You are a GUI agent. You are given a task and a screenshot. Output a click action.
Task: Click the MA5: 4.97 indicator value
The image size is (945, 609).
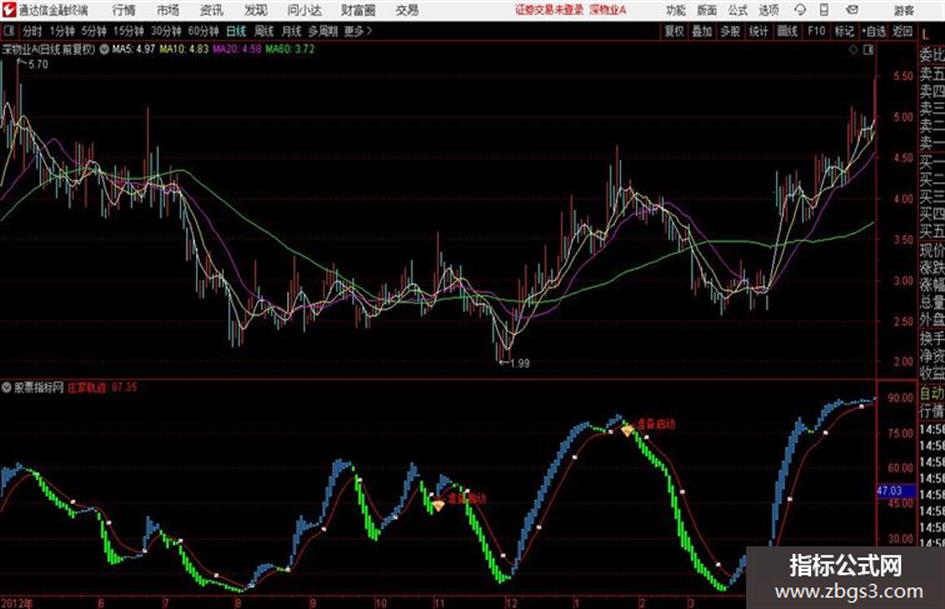(x=133, y=49)
